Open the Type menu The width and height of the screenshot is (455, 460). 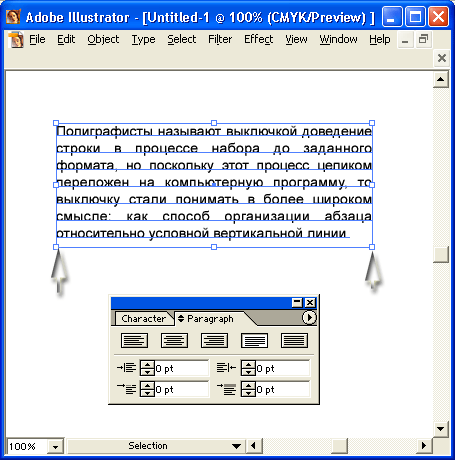tap(143, 39)
